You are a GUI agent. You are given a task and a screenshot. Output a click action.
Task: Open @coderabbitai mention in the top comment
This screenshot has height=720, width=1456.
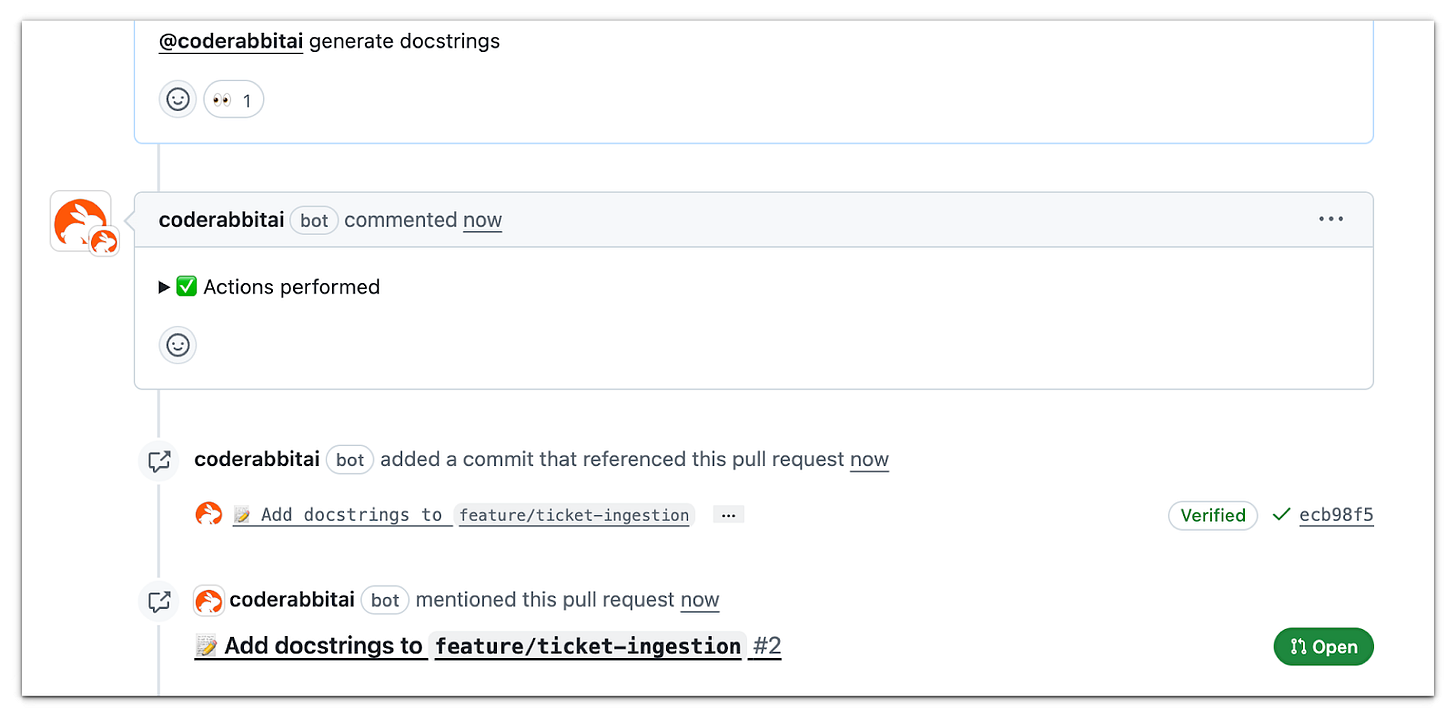(x=231, y=42)
